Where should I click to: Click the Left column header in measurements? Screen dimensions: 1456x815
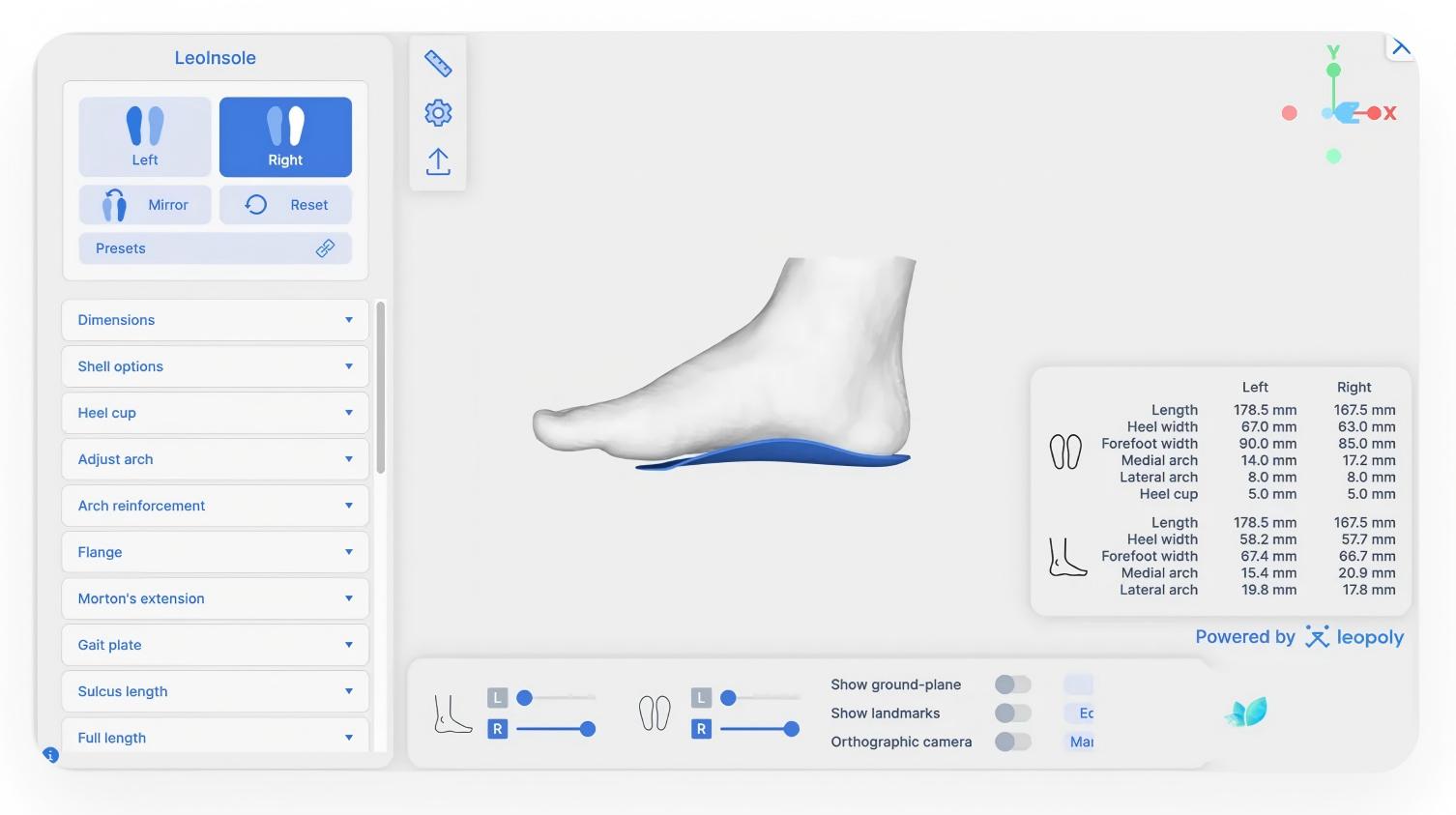coord(1255,387)
